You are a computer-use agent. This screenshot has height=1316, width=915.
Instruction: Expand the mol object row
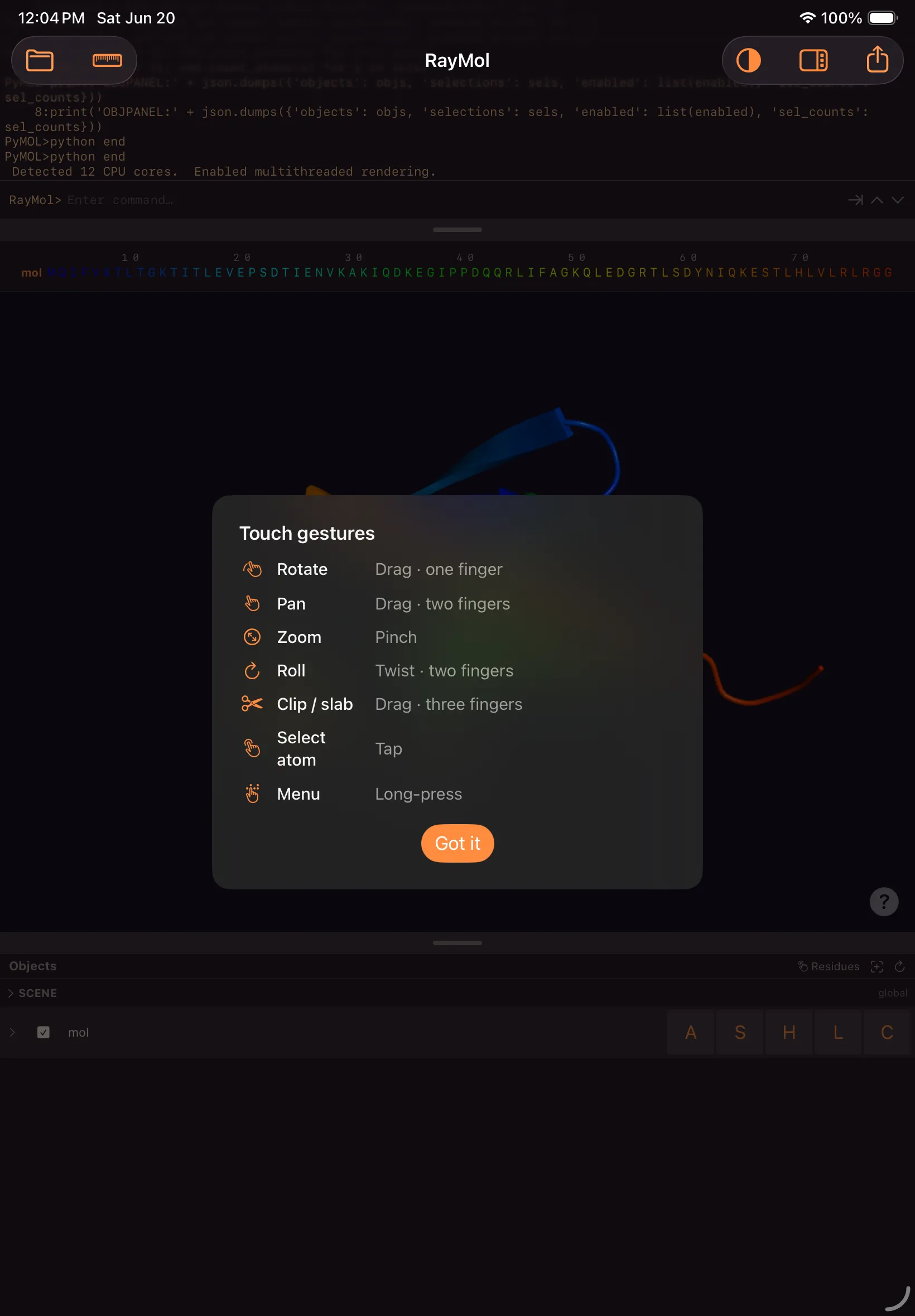tap(12, 1032)
